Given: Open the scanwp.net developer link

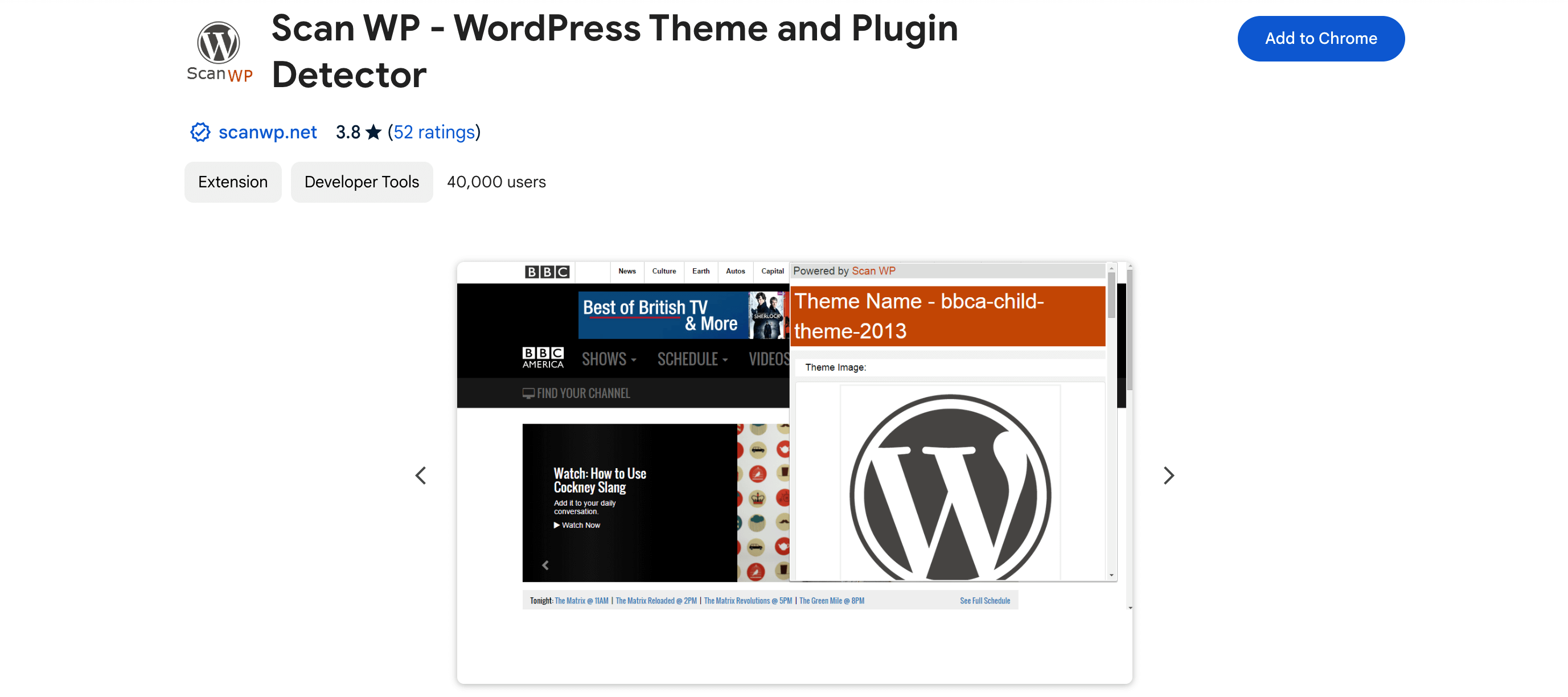Looking at the screenshot, I should (x=267, y=132).
